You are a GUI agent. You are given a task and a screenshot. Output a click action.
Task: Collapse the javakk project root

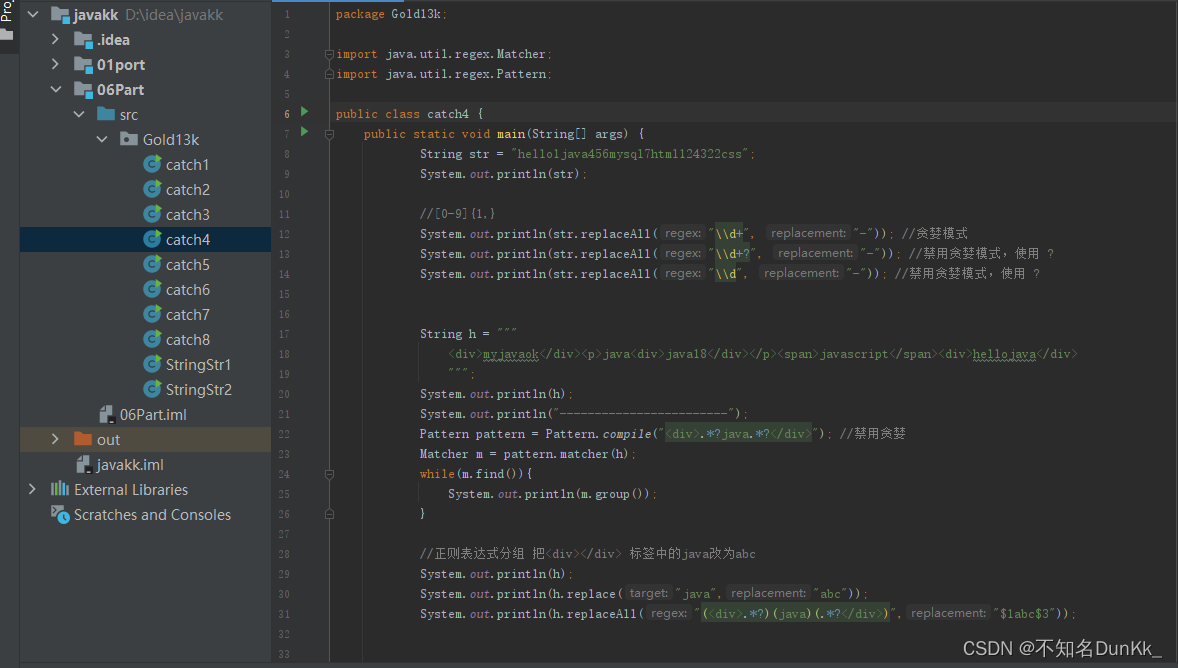point(33,14)
